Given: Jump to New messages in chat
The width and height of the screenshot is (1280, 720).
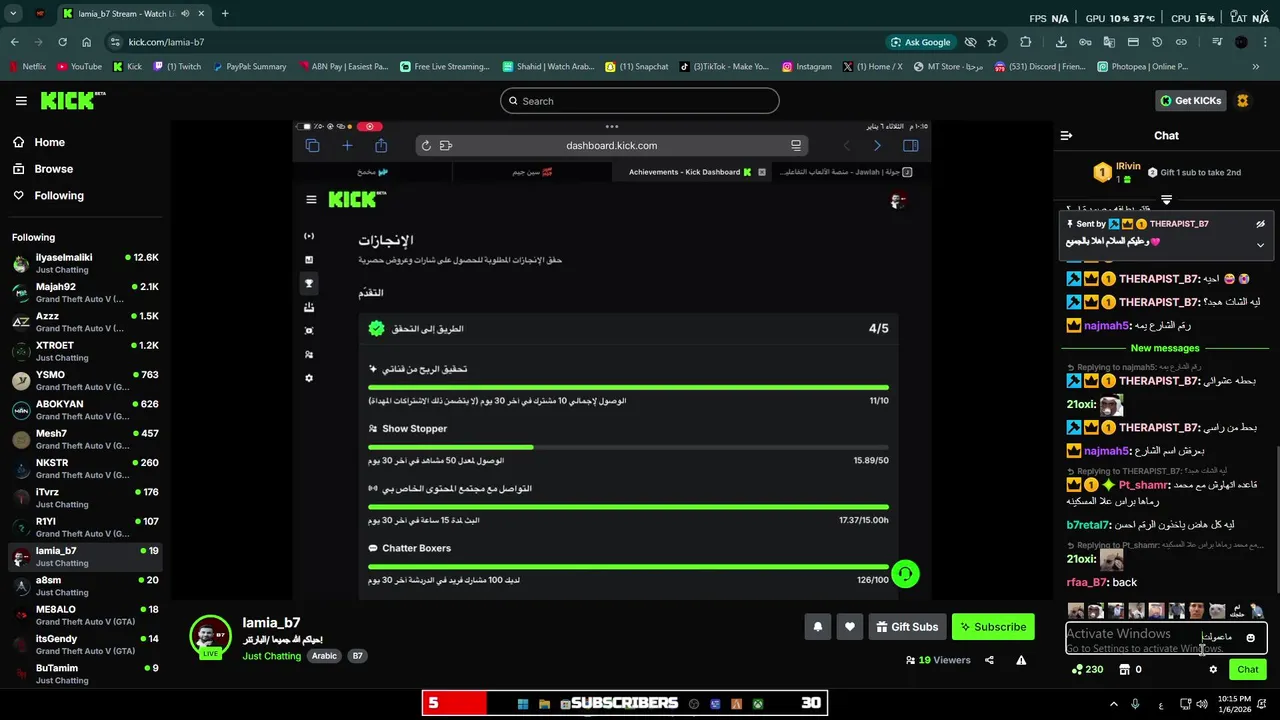Looking at the screenshot, I should tap(1164, 348).
